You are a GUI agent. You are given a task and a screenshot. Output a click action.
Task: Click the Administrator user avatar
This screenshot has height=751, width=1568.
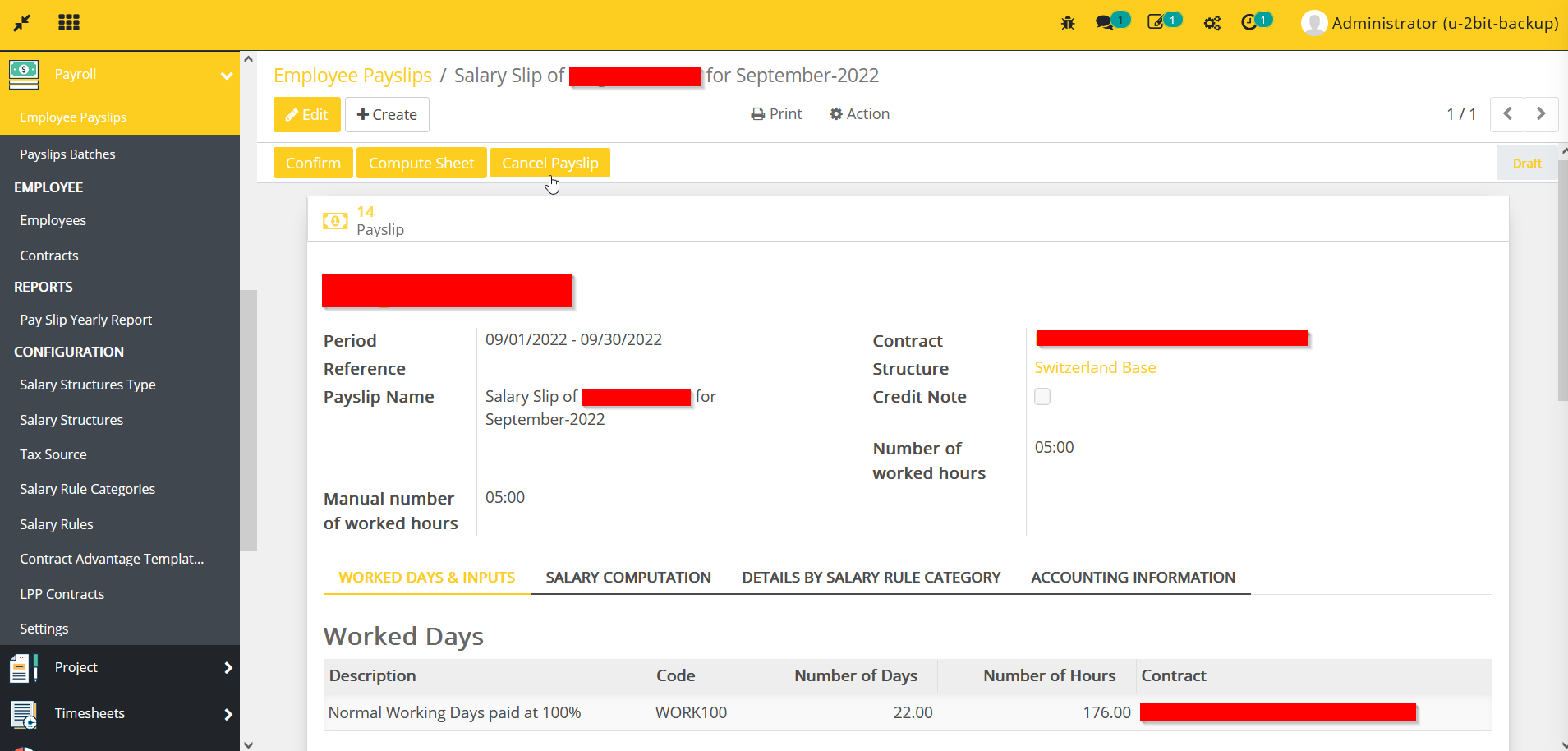coord(1313,23)
